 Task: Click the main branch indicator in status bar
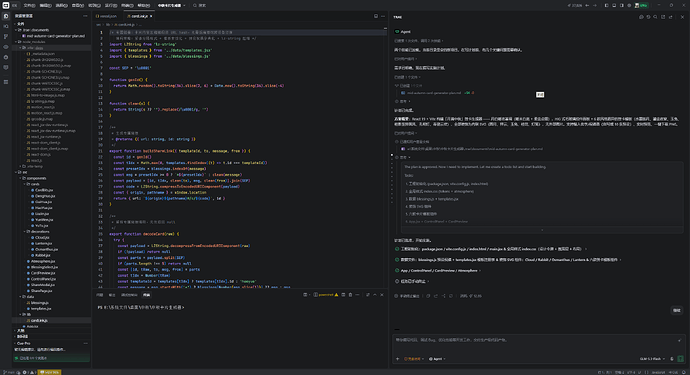[x=8, y=372]
